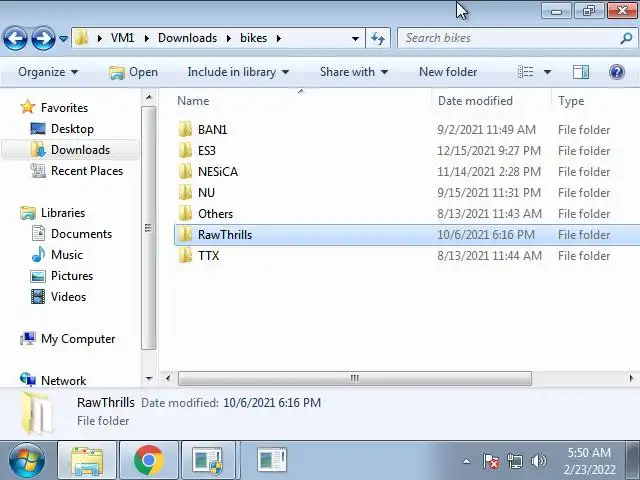Open More view options dropdown arrow
The image size is (640, 480).
[547, 72]
